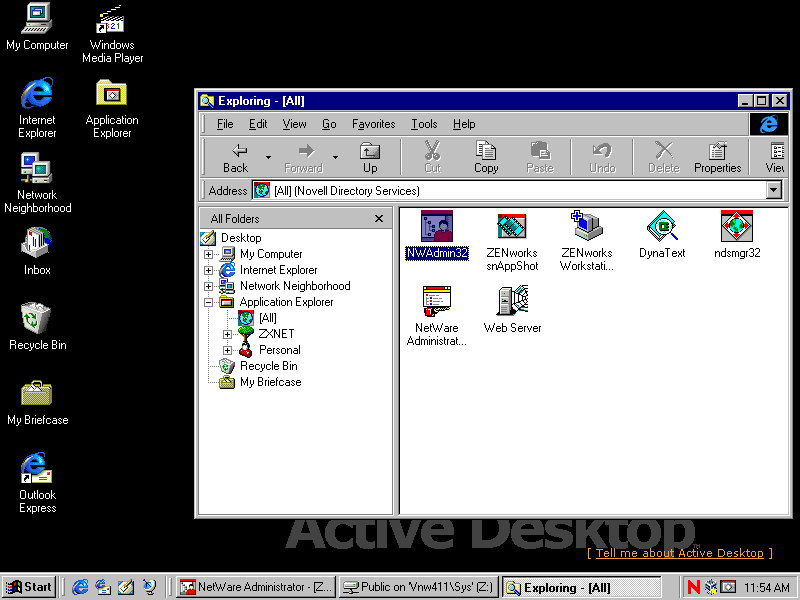Viewport: 800px width, 600px height.
Task: Launch Outlook Express from quick launch
Action: coord(103,587)
